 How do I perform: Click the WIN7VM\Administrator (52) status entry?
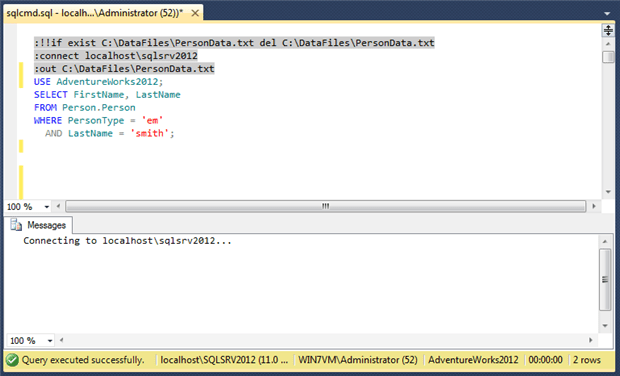tap(358, 360)
